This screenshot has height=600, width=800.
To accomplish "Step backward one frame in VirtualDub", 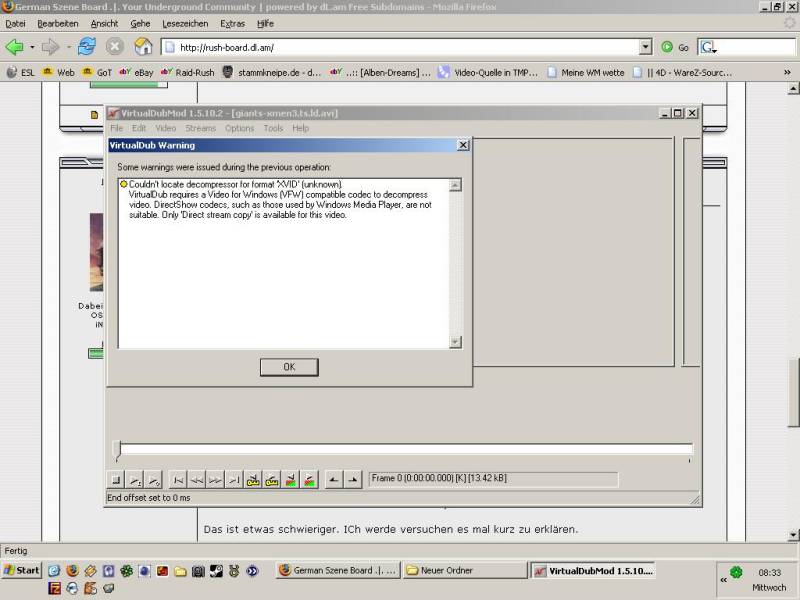I will pyautogui.click(x=197, y=480).
